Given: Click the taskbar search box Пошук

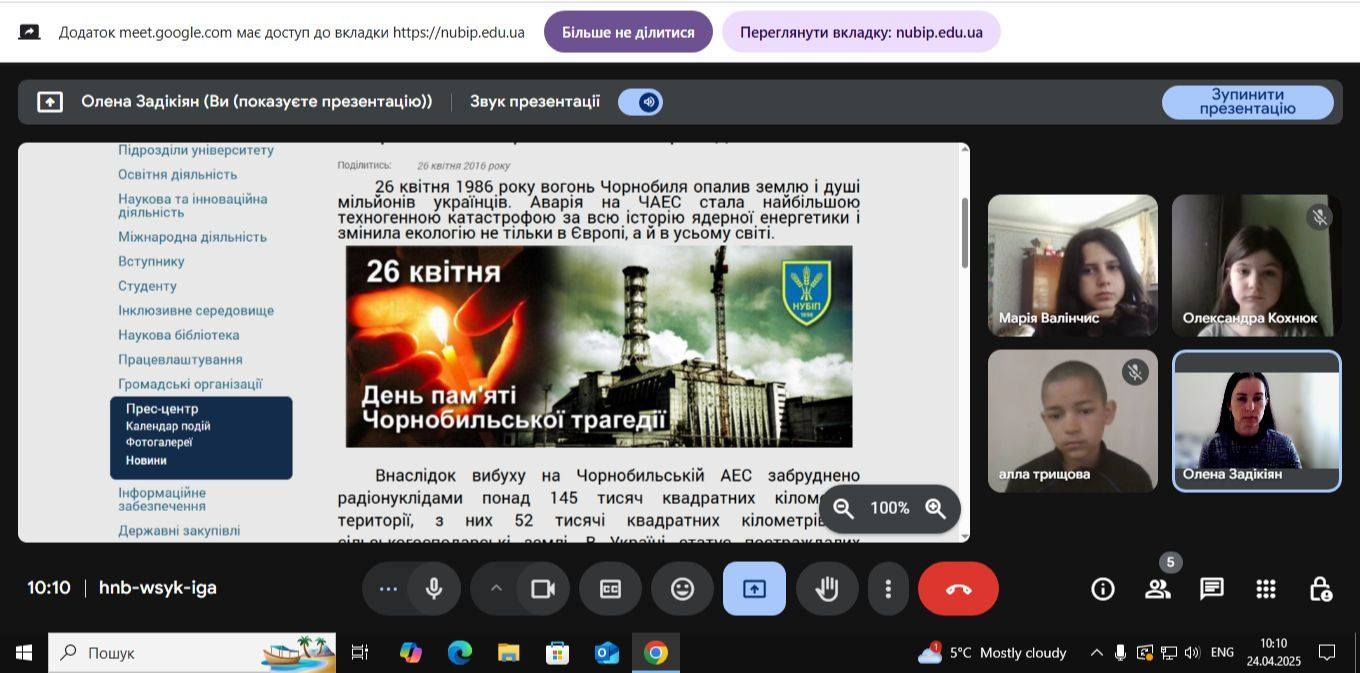Looking at the screenshot, I should coord(192,653).
